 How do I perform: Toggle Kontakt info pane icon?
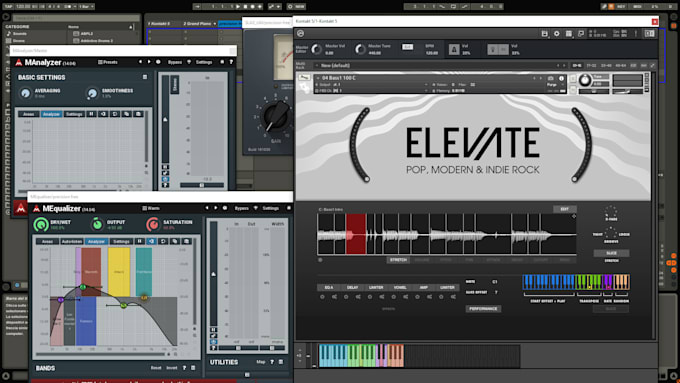tap(650, 33)
